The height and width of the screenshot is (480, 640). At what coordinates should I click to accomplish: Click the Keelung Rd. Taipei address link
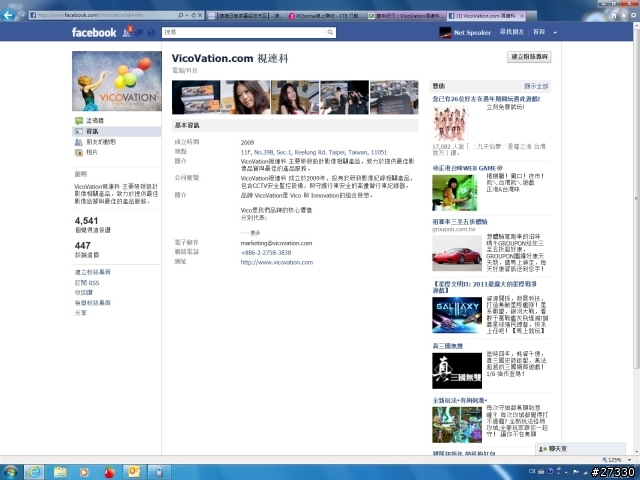click(313, 152)
